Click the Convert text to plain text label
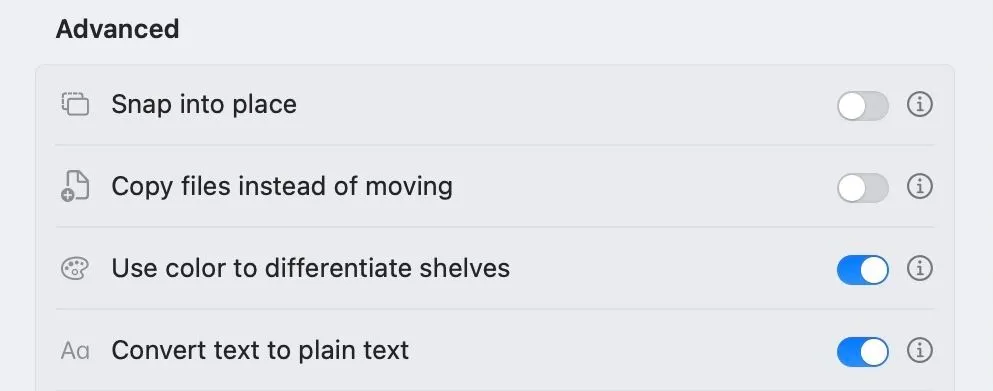Screen dimensions: 993x391 260,350
